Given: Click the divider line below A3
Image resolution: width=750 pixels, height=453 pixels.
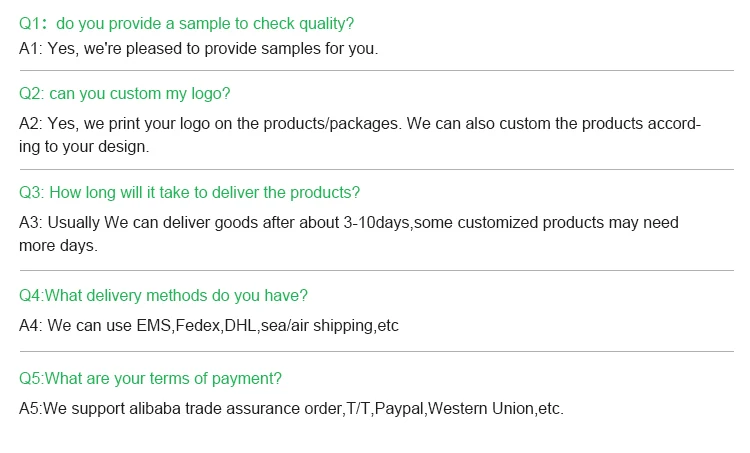Looking at the screenshot, I should pos(376,270).
